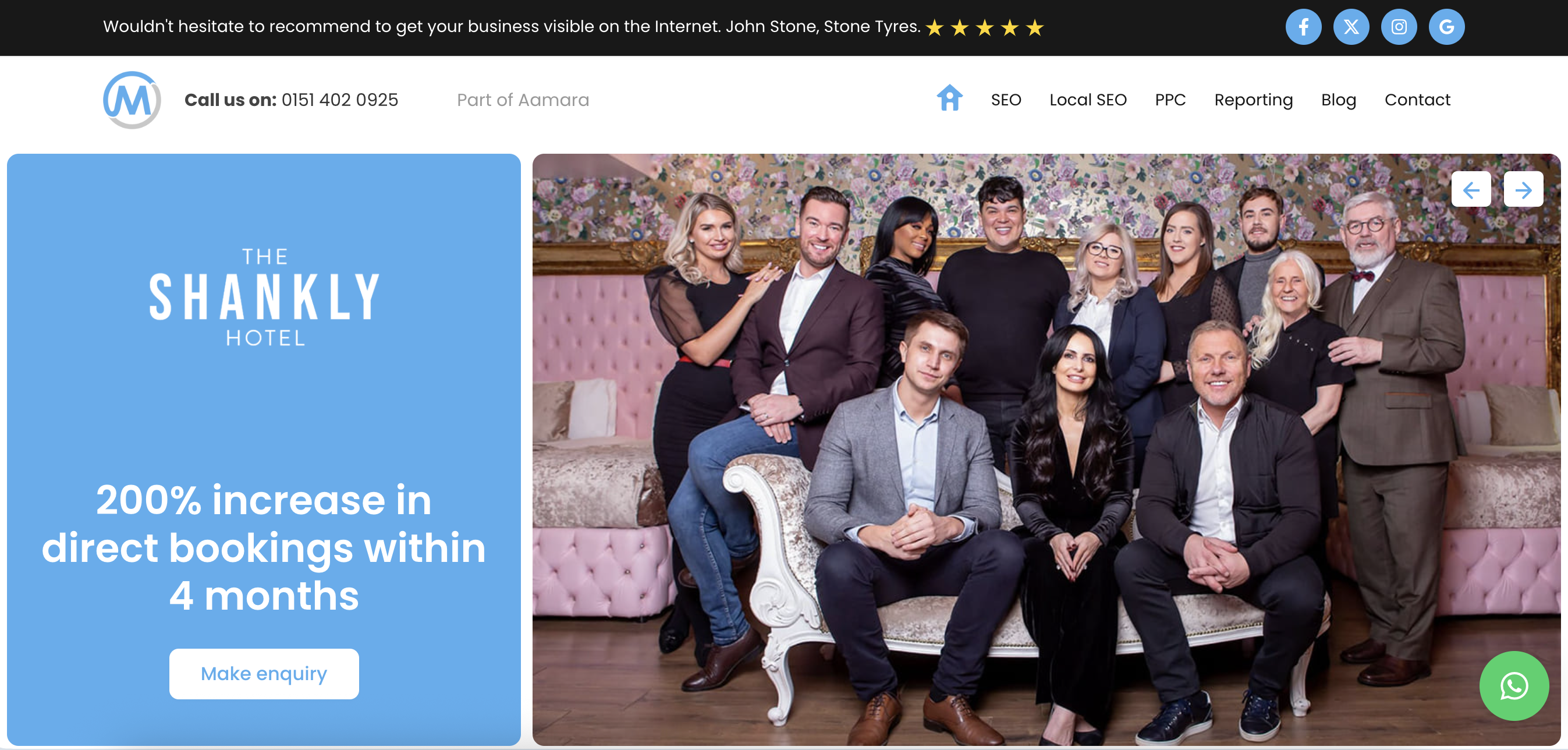
Task: Click The Shankly Hotel logo
Action: (264, 296)
